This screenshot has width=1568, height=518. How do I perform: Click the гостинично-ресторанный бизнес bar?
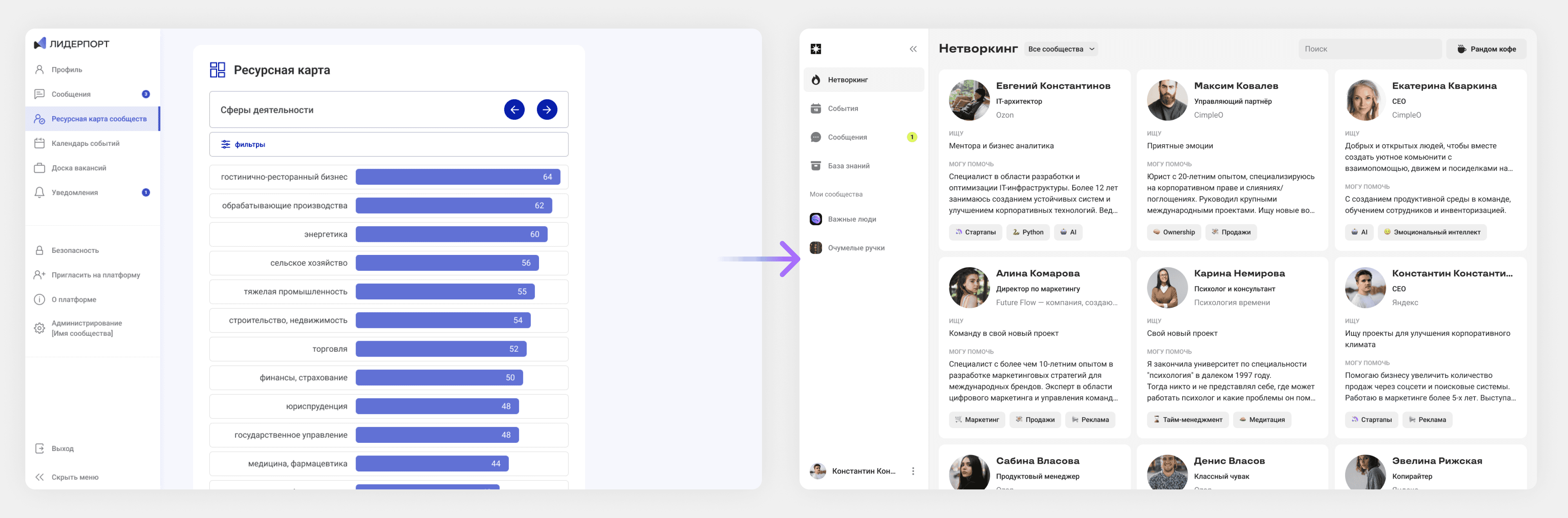[457, 177]
